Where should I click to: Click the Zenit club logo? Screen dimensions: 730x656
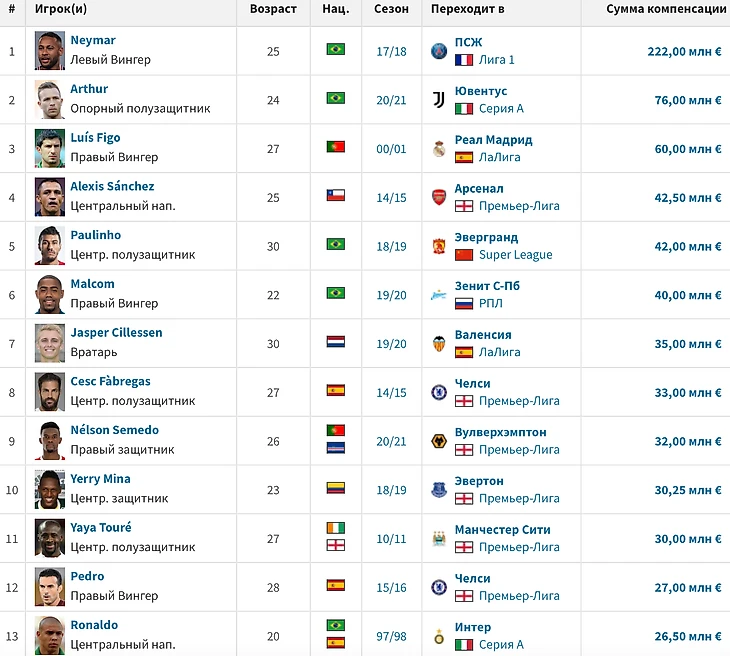pyautogui.click(x=439, y=295)
